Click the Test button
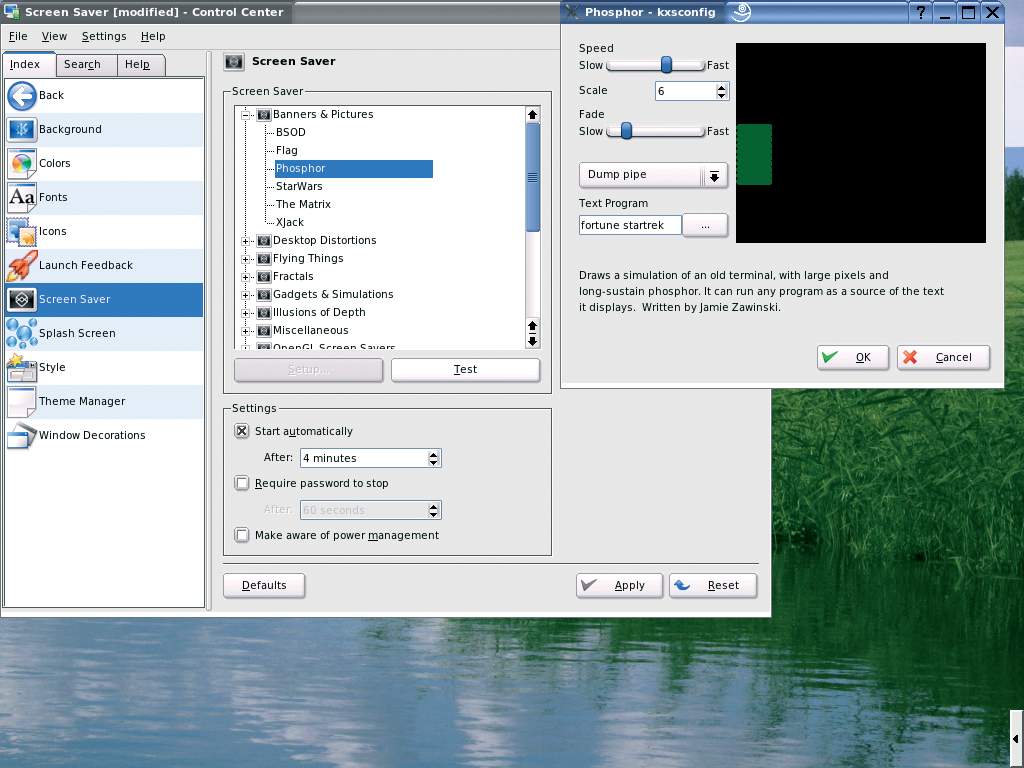Image resolution: width=1024 pixels, height=768 pixels. point(465,370)
